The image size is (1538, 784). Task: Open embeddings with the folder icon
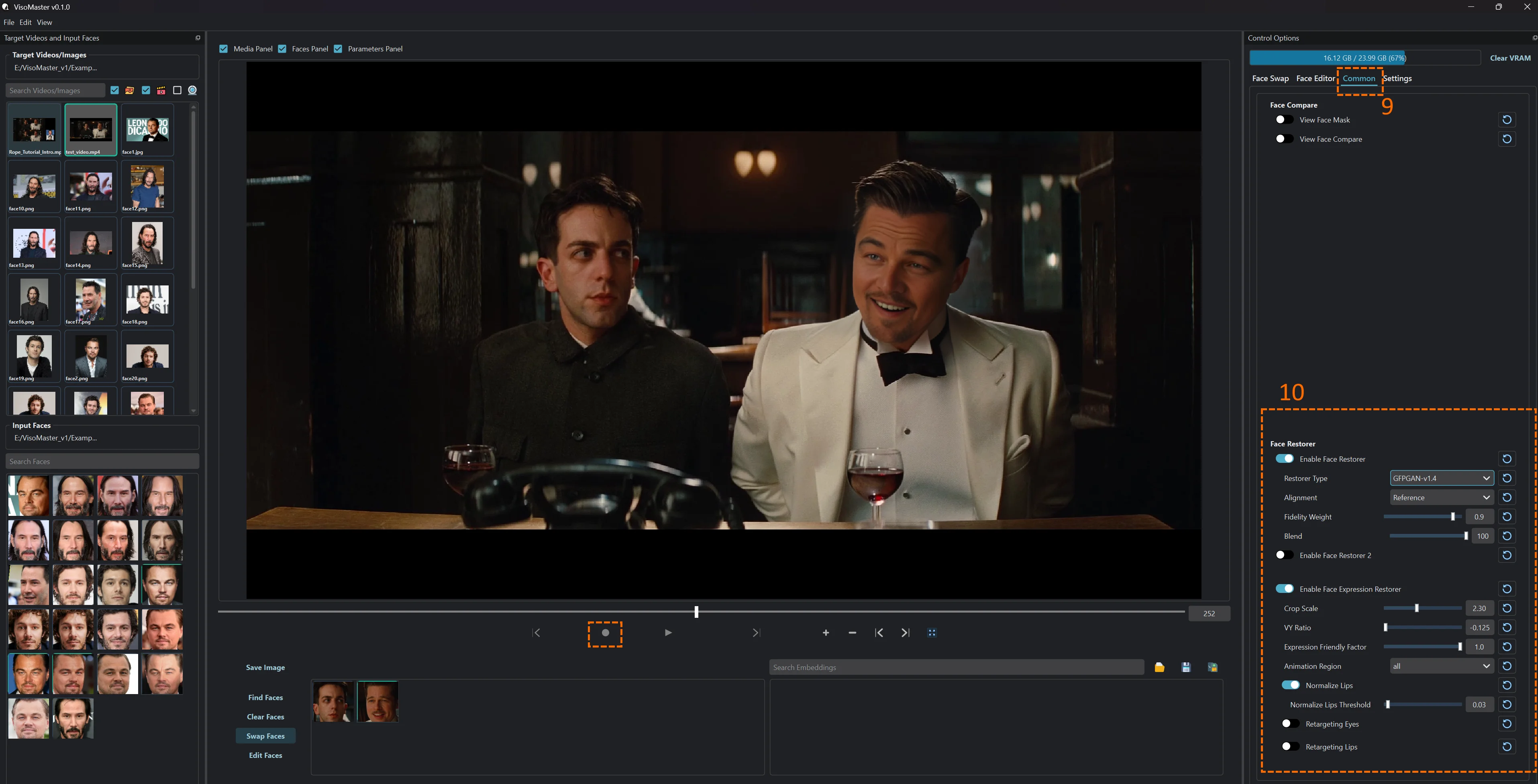click(x=1159, y=667)
